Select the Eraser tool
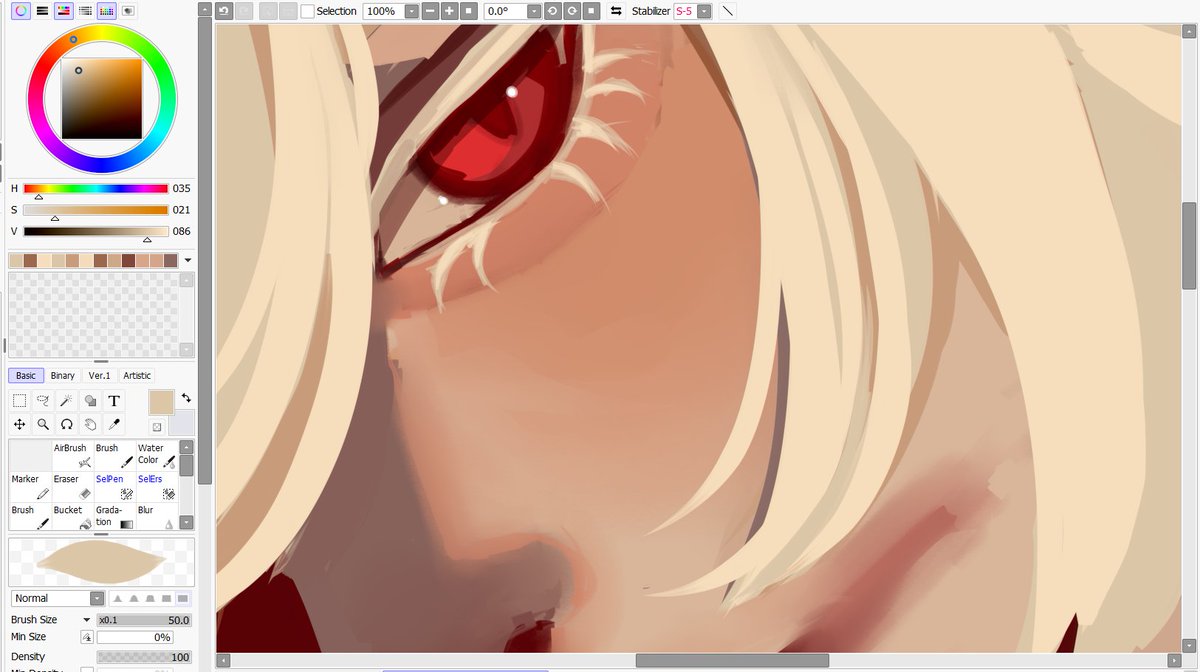Screen dimensions: 1200x672 coord(71,486)
